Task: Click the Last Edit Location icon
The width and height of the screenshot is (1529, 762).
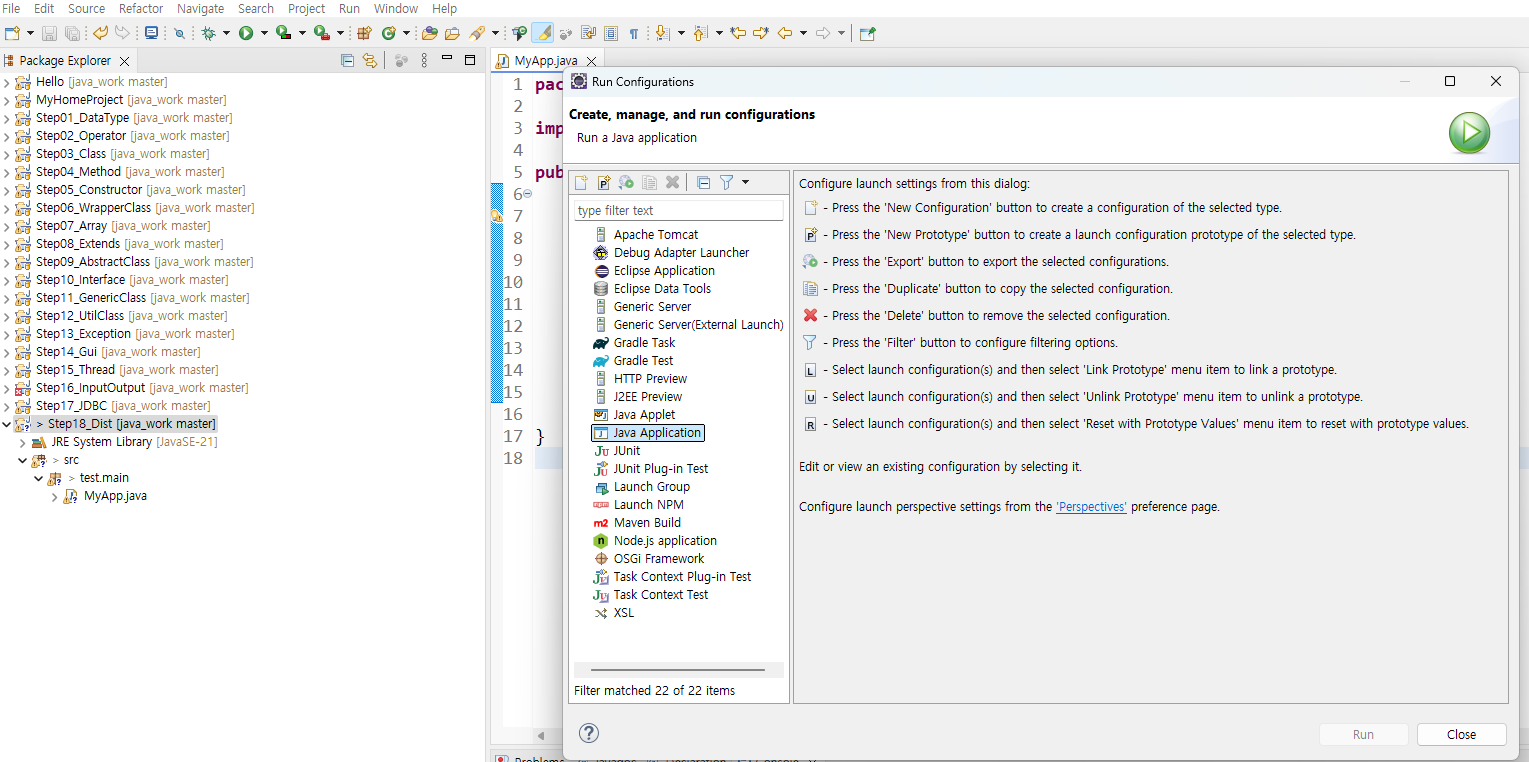Action: [x=738, y=33]
